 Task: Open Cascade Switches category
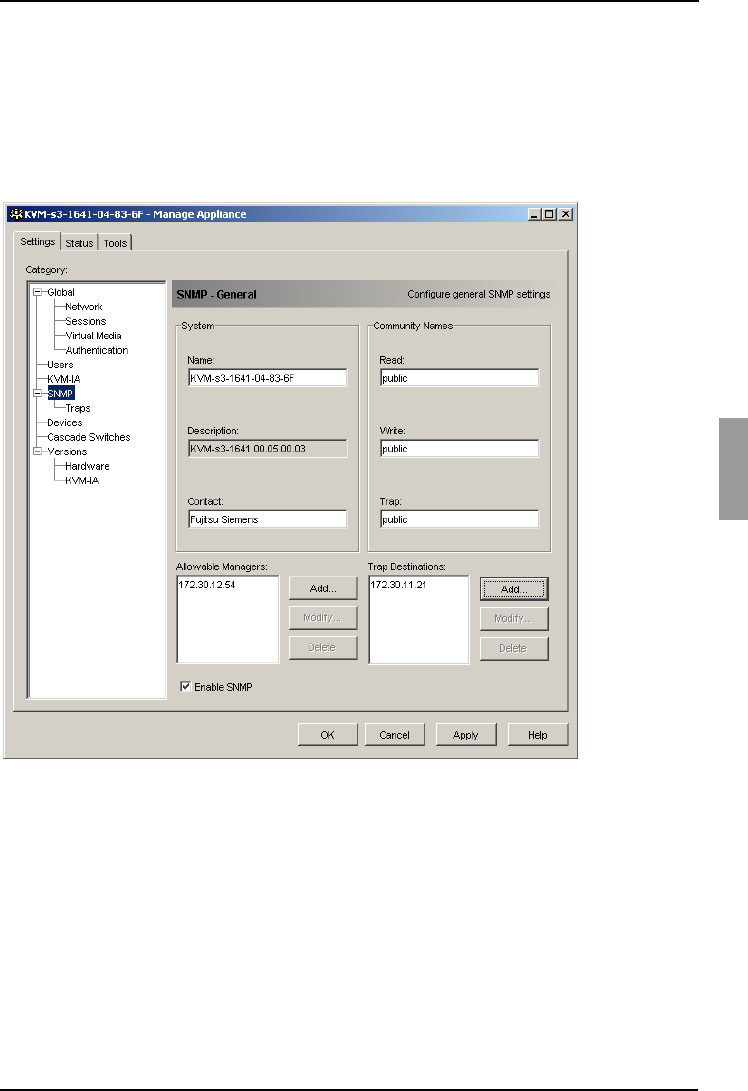(88, 438)
